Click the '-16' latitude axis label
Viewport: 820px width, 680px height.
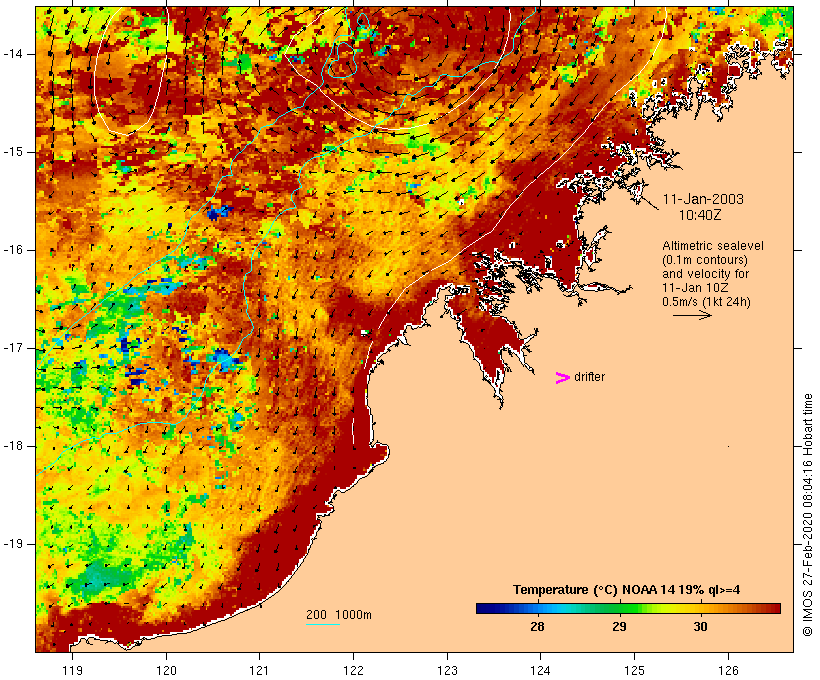pyautogui.click(x=13, y=250)
